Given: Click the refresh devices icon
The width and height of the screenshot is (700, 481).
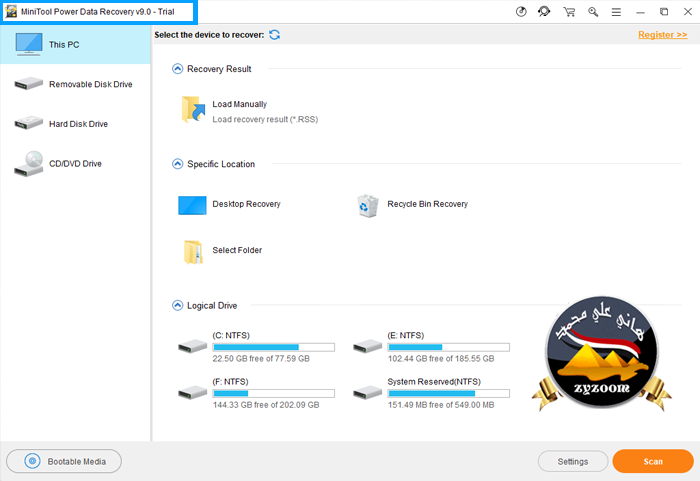Looking at the screenshot, I should pyautogui.click(x=275, y=35).
